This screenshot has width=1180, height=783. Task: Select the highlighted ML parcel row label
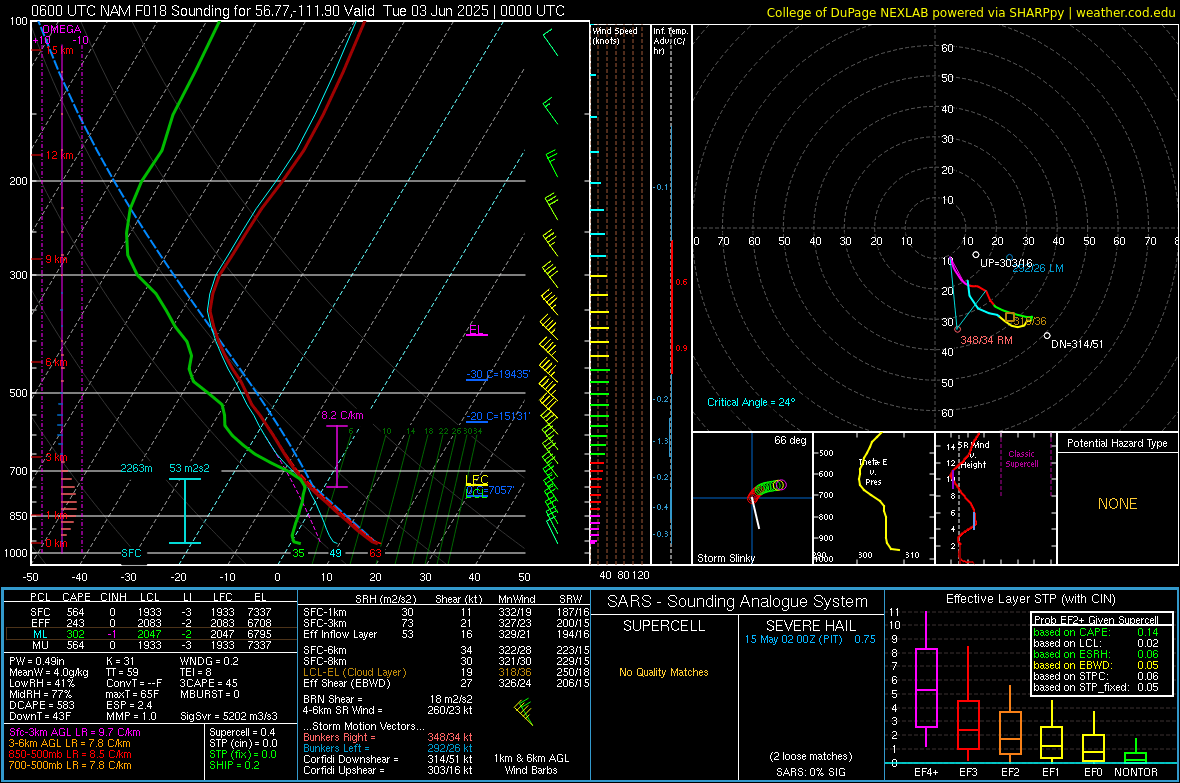[40, 634]
